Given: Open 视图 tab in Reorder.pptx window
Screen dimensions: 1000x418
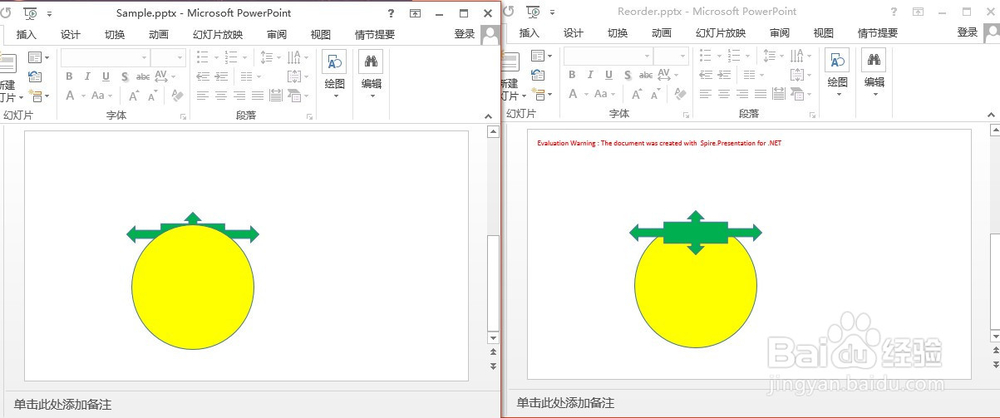Looking at the screenshot, I should (823, 33).
